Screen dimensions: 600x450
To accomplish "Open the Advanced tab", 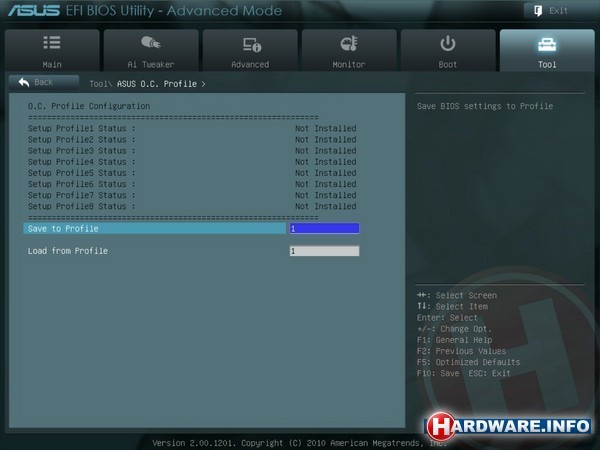I will tap(250, 51).
